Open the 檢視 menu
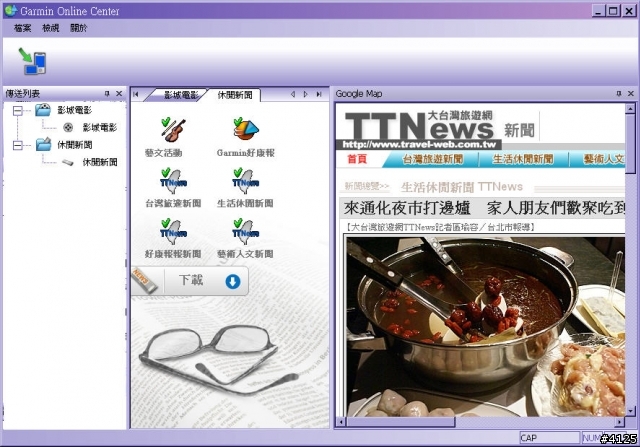The width and height of the screenshot is (640, 447). pos(51,28)
